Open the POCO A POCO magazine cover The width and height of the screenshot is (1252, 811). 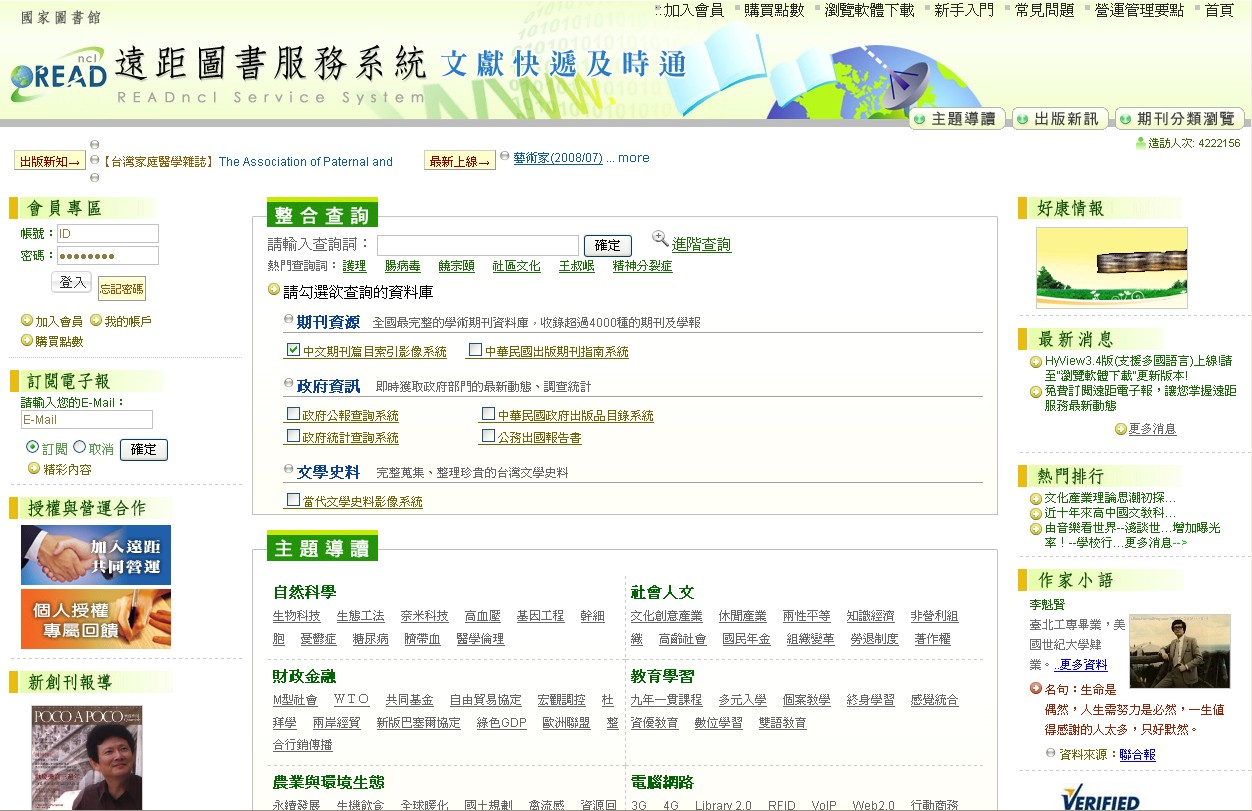[87, 757]
